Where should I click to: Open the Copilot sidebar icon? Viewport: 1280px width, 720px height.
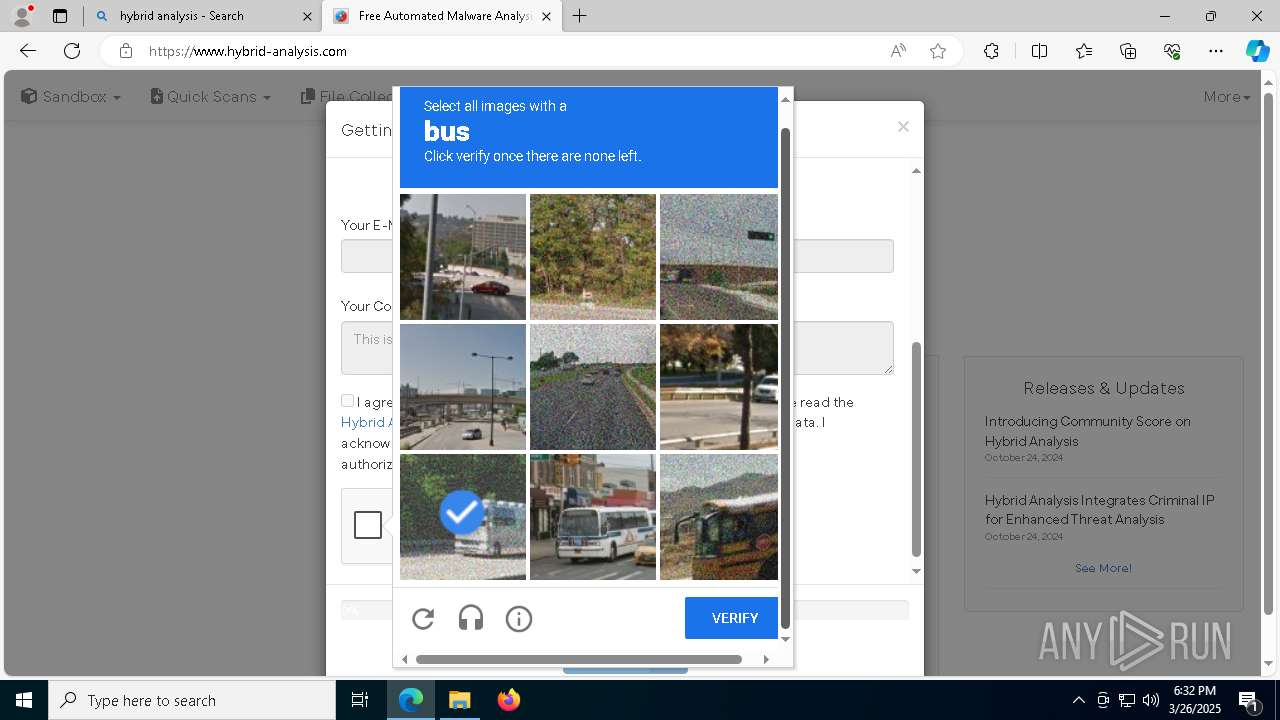(x=1257, y=51)
